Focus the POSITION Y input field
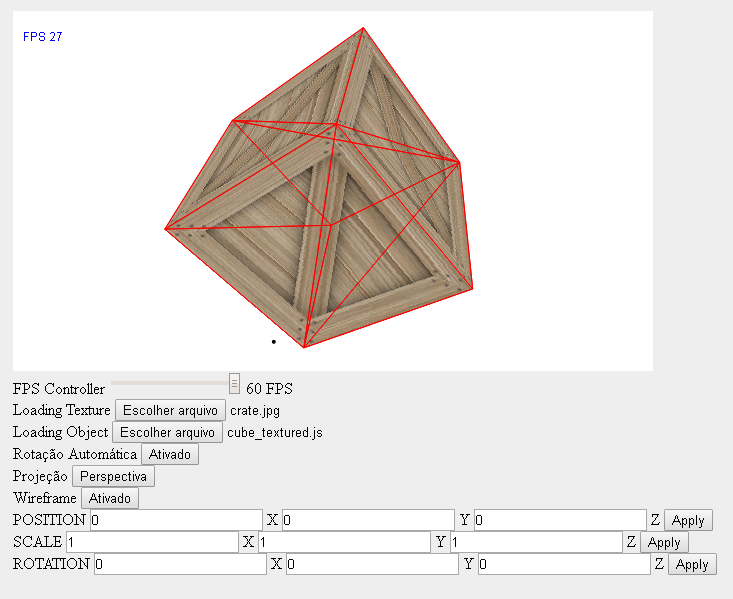 (368, 520)
